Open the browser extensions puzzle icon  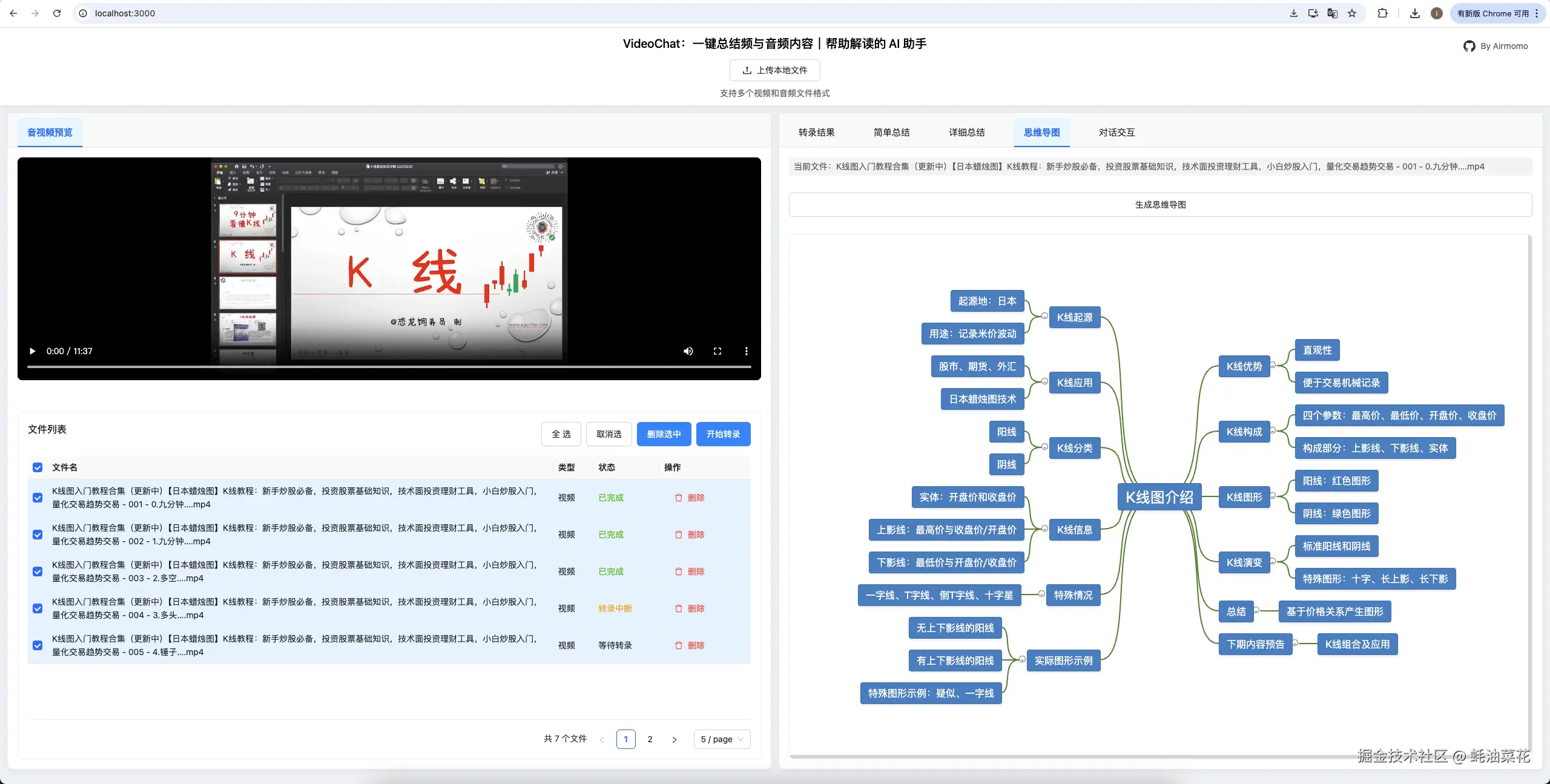click(x=1382, y=13)
